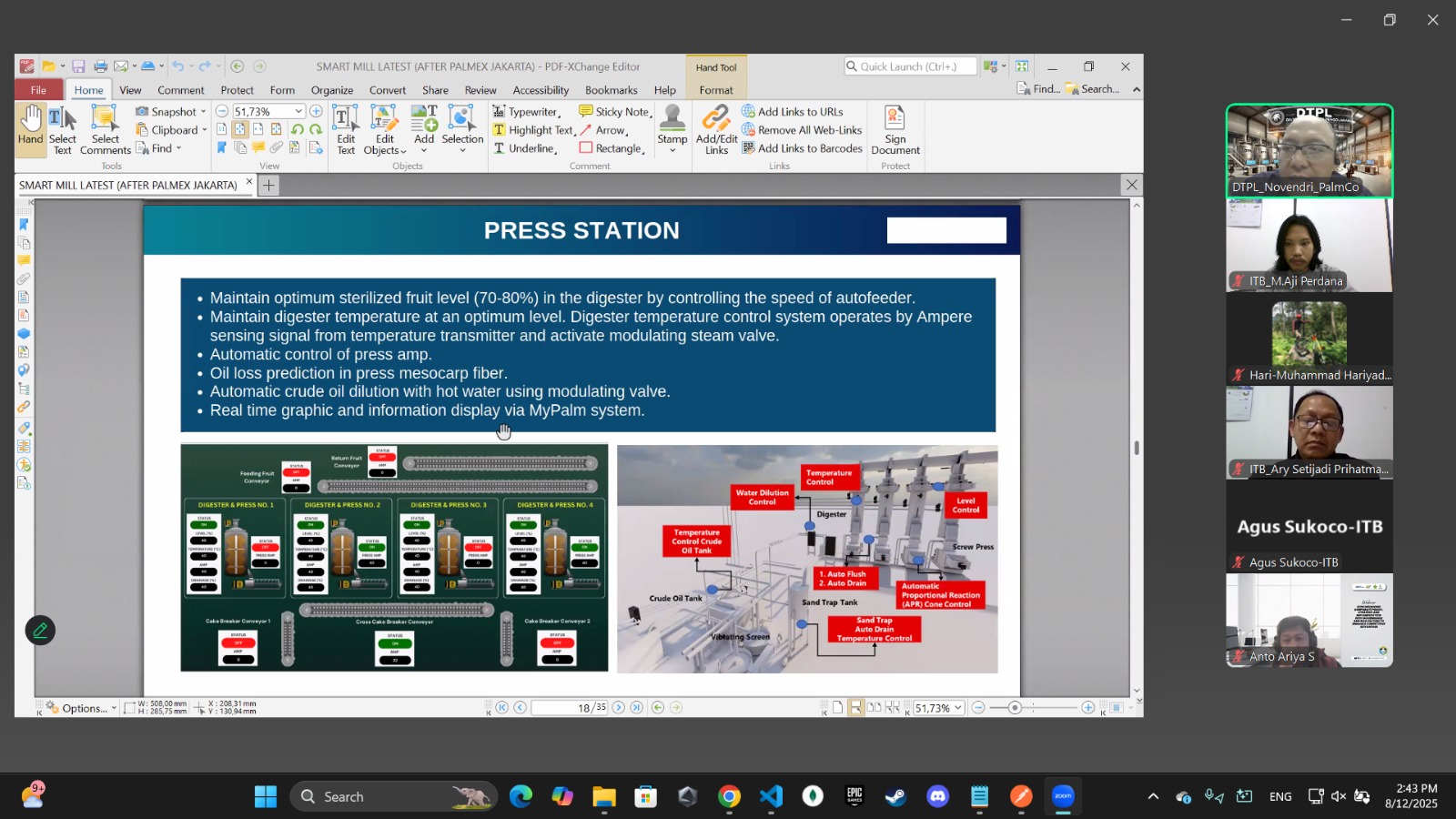The width and height of the screenshot is (1456, 819).
Task: Open bookmarks pane icon in left sidebar
Action: (24, 224)
